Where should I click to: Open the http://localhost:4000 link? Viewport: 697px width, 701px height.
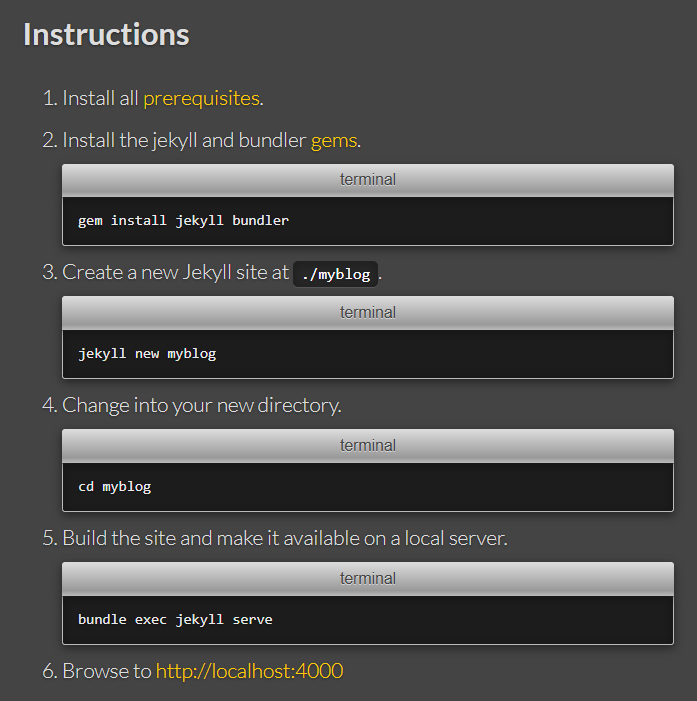(249, 671)
